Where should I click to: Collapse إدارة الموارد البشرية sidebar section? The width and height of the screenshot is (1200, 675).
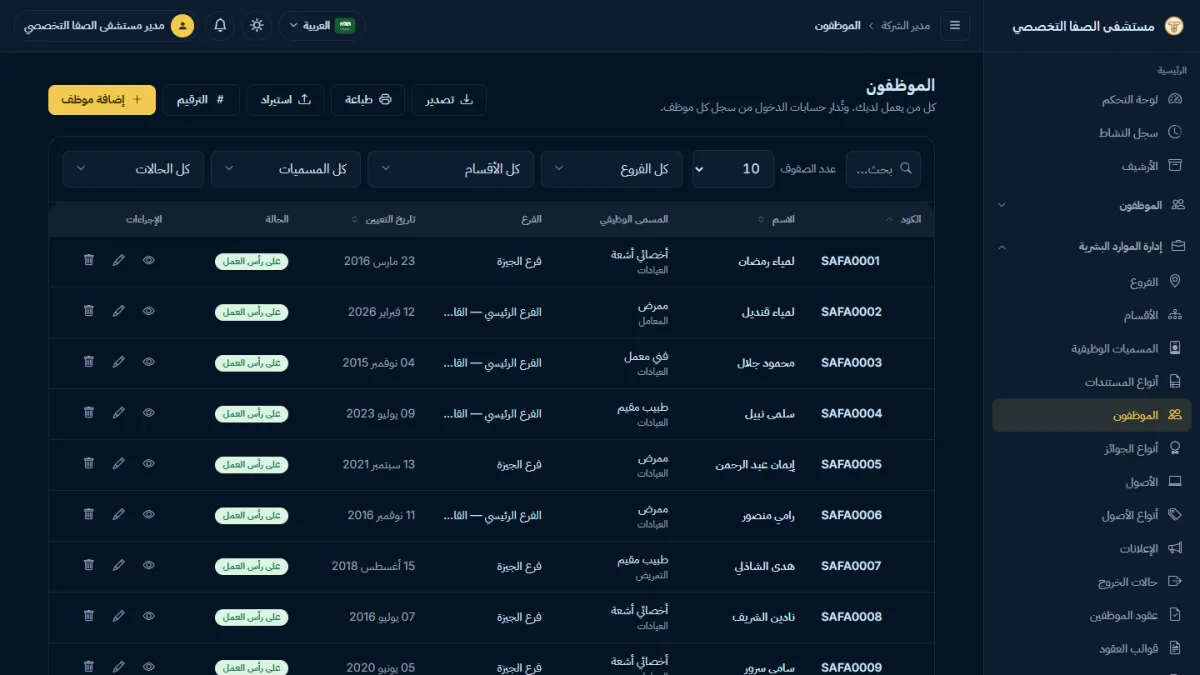[1092, 245]
